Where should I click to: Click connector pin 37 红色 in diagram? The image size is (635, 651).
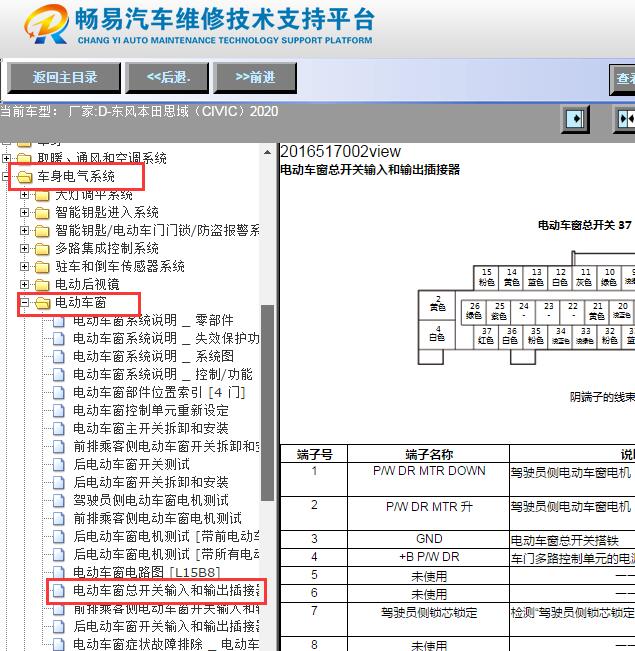coord(486,336)
